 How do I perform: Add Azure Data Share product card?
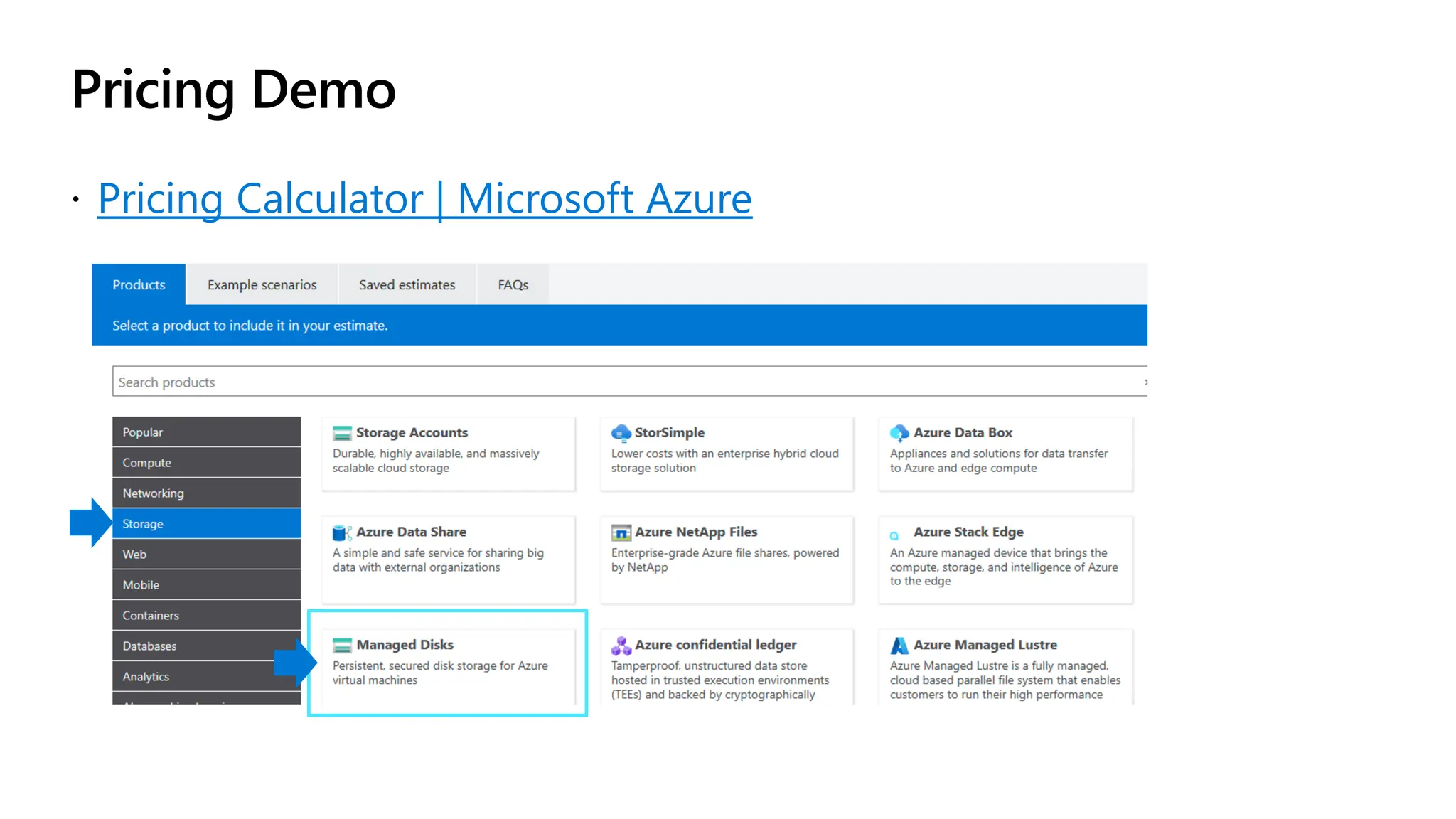pos(448,560)
